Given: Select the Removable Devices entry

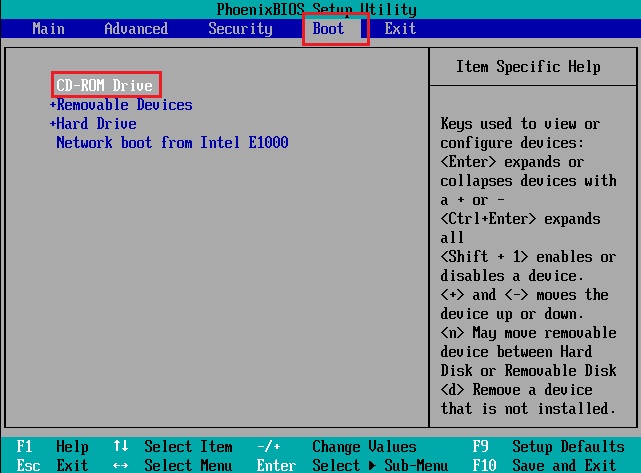Looking at the screenshot, I should coord(124,105).
